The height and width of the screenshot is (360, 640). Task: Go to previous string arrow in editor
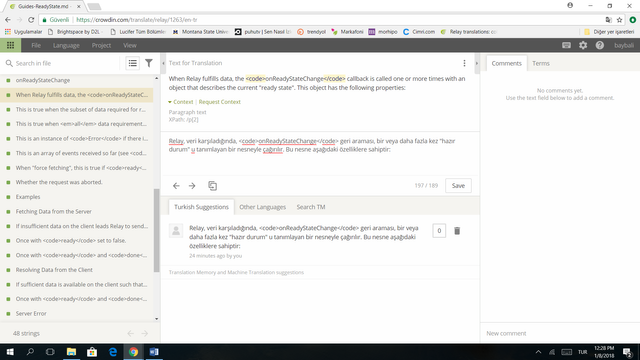pyautogui.click(x=176, y=186)
